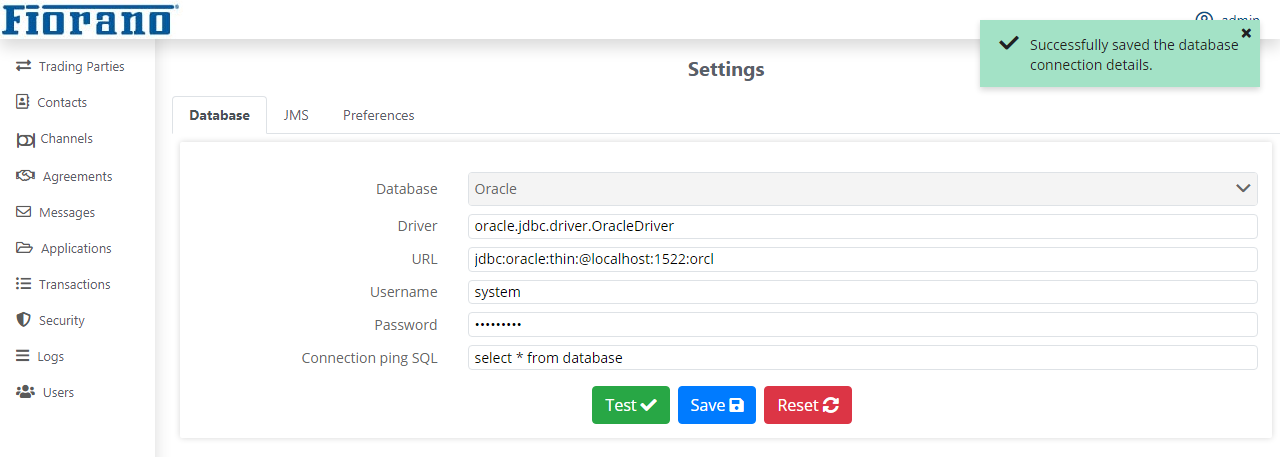Open the Preferences tab
The width and height of the screenshot is (1280, 457).
pyautogui.click(x=378, y=115)
